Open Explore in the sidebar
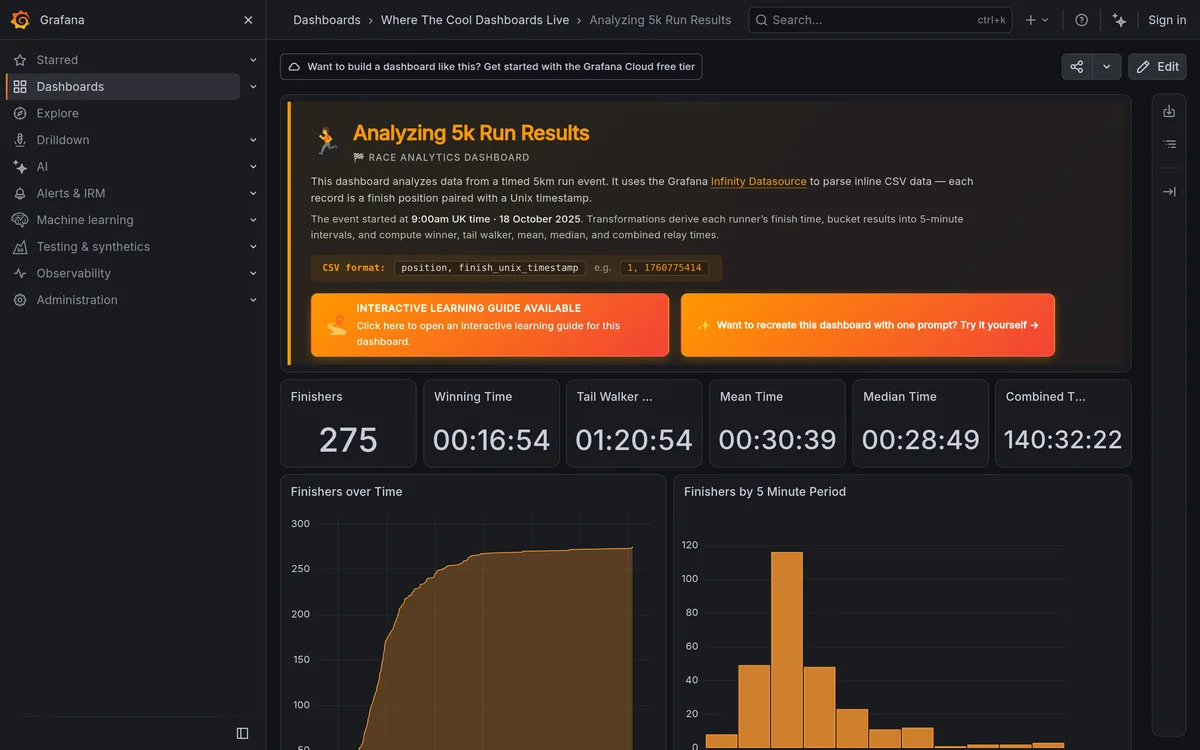 pos(57,113)
